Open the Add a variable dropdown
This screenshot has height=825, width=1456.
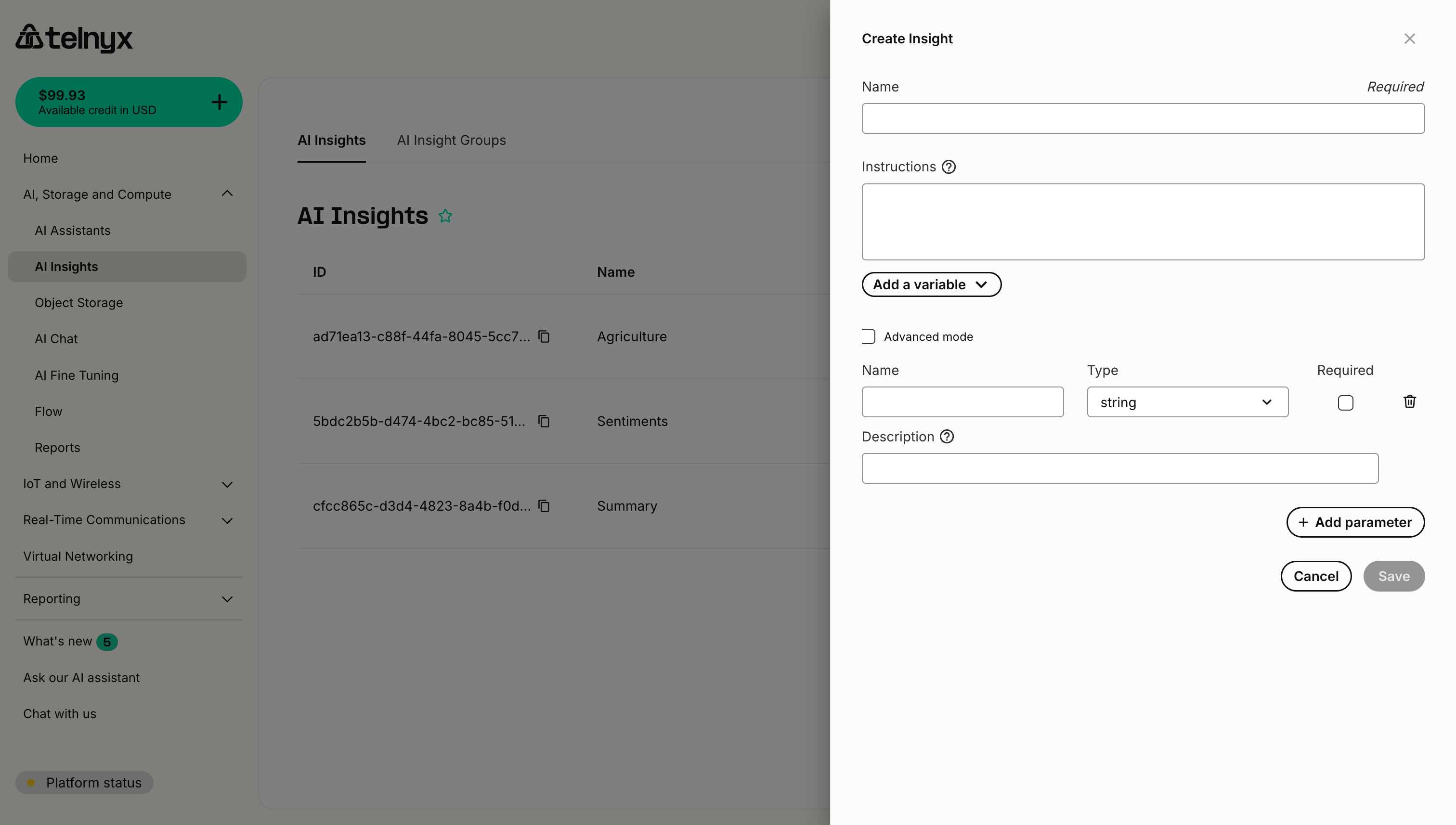(931, 284)
